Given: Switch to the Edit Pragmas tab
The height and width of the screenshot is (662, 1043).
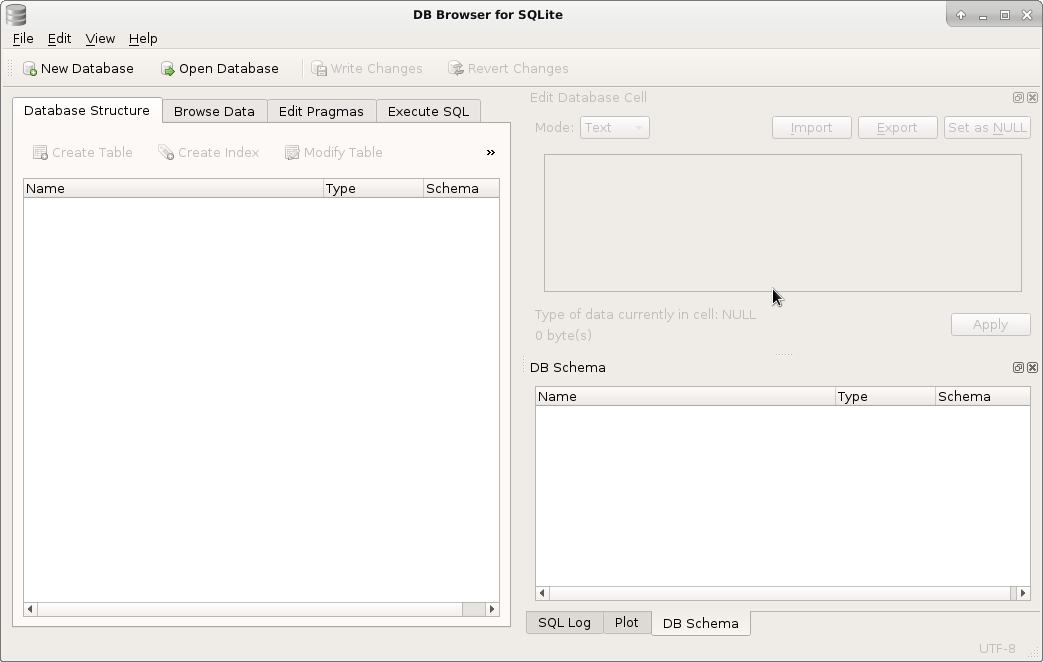Looking at the screenshot, I should pos(321,111).
